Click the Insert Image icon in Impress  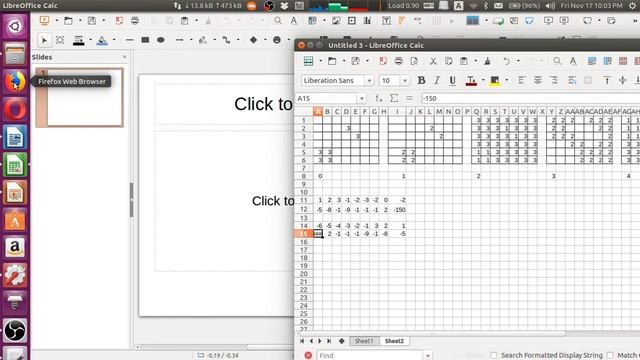pos(336,20)
